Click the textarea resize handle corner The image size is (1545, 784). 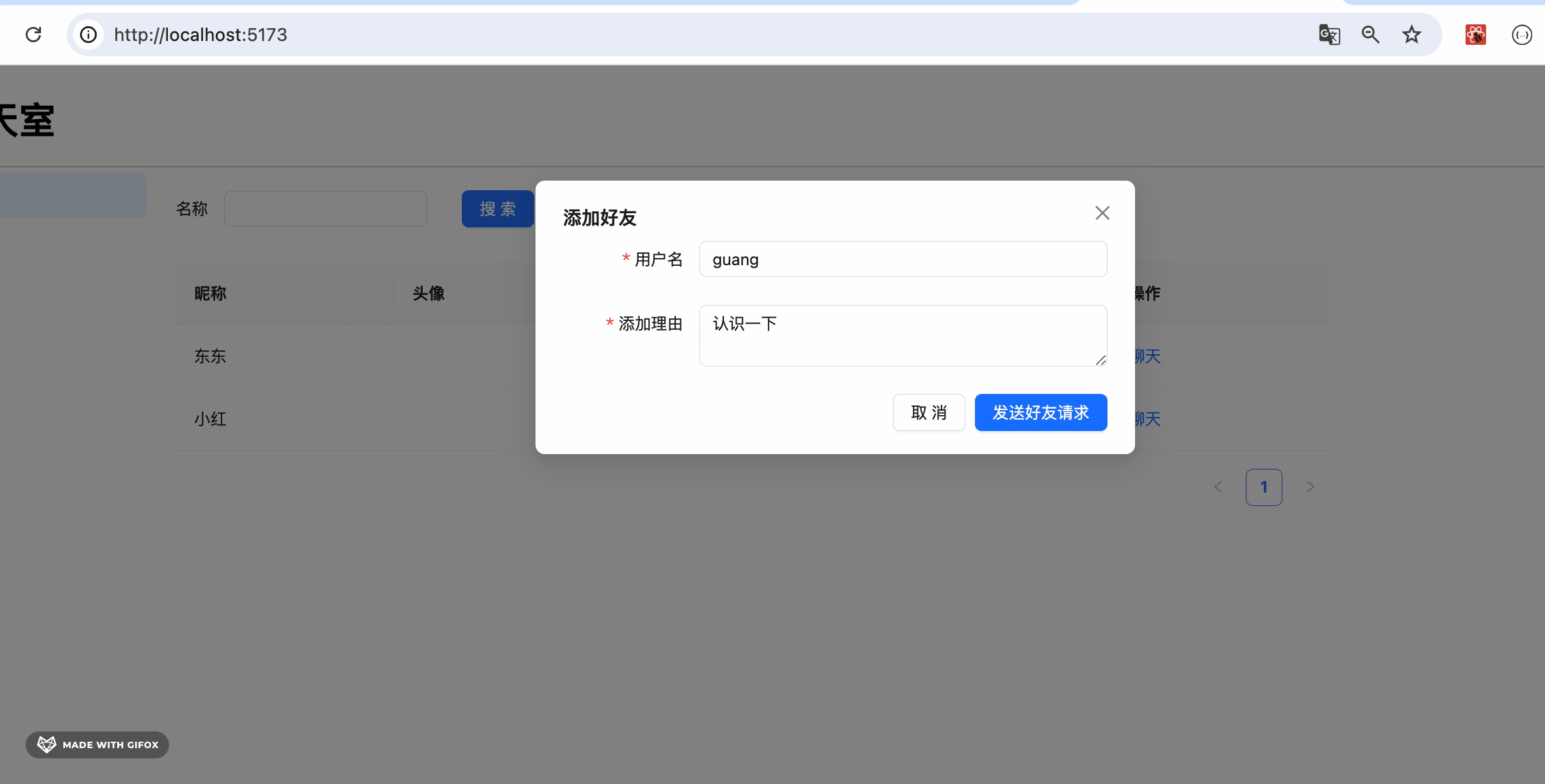[1100, 361]
